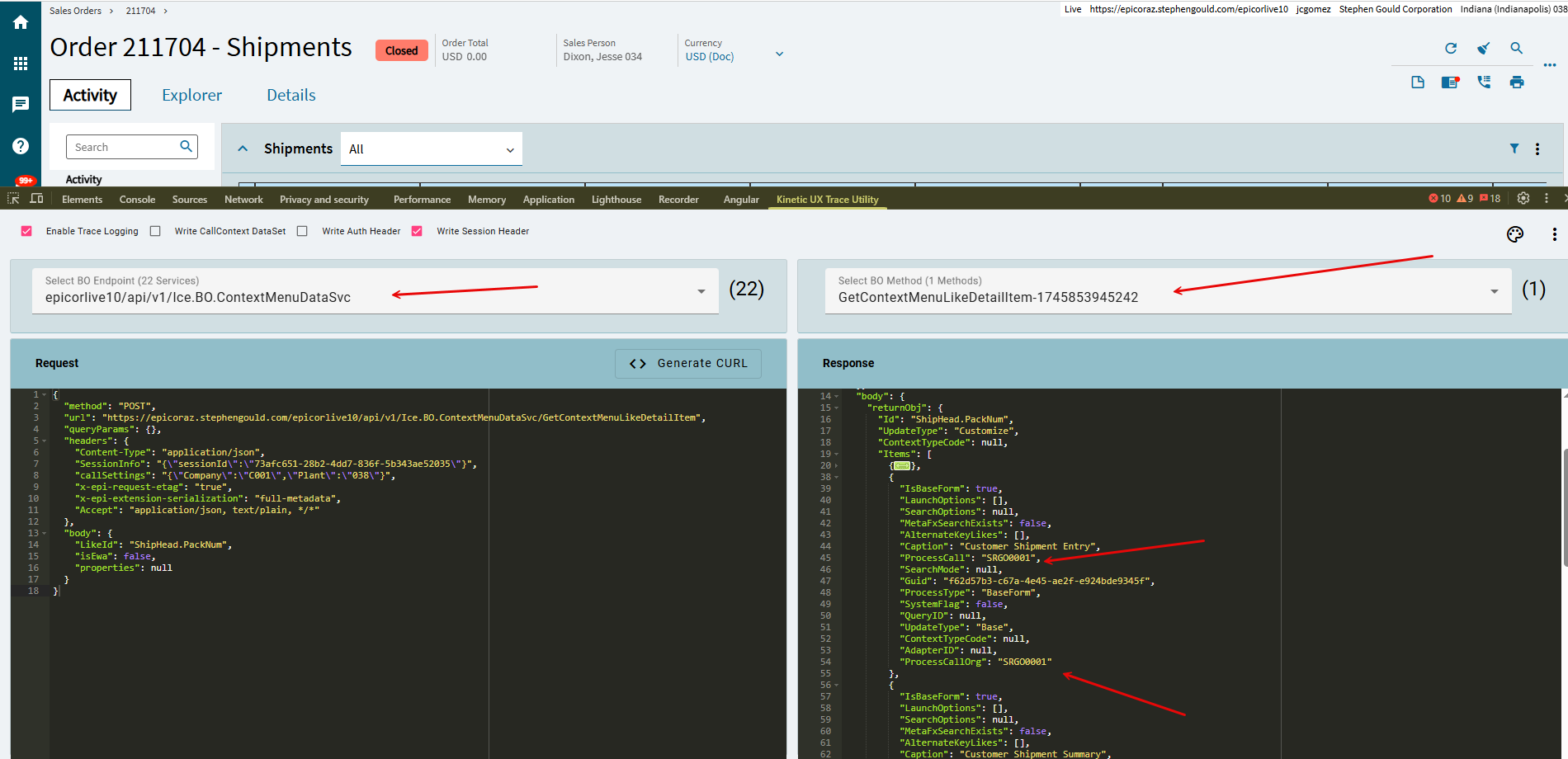The width and height of the screenshot is (1568, 759).
Task: Open DevTools settings gear
Action: [1523, 199]
